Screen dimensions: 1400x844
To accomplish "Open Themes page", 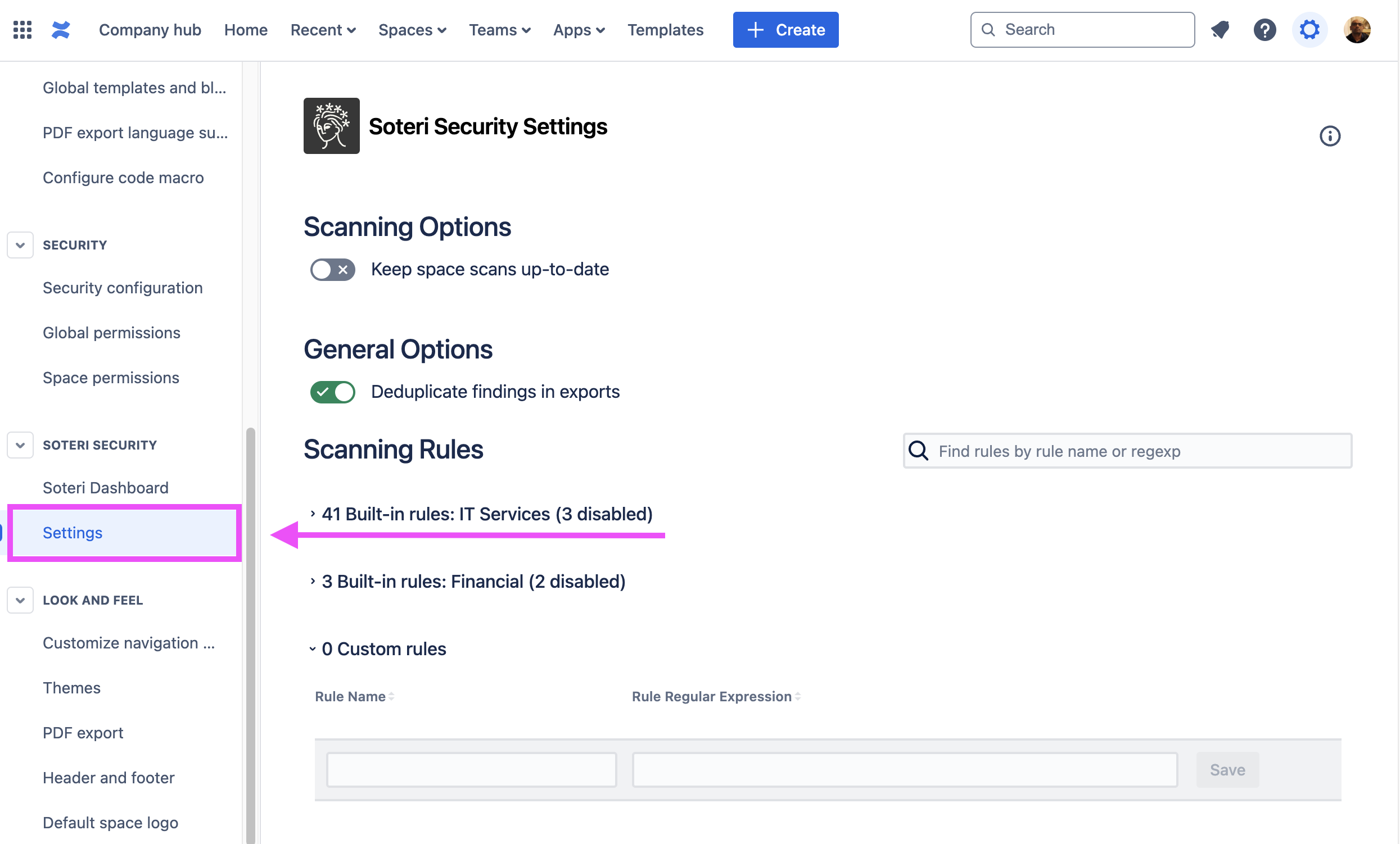I will 71,687.
